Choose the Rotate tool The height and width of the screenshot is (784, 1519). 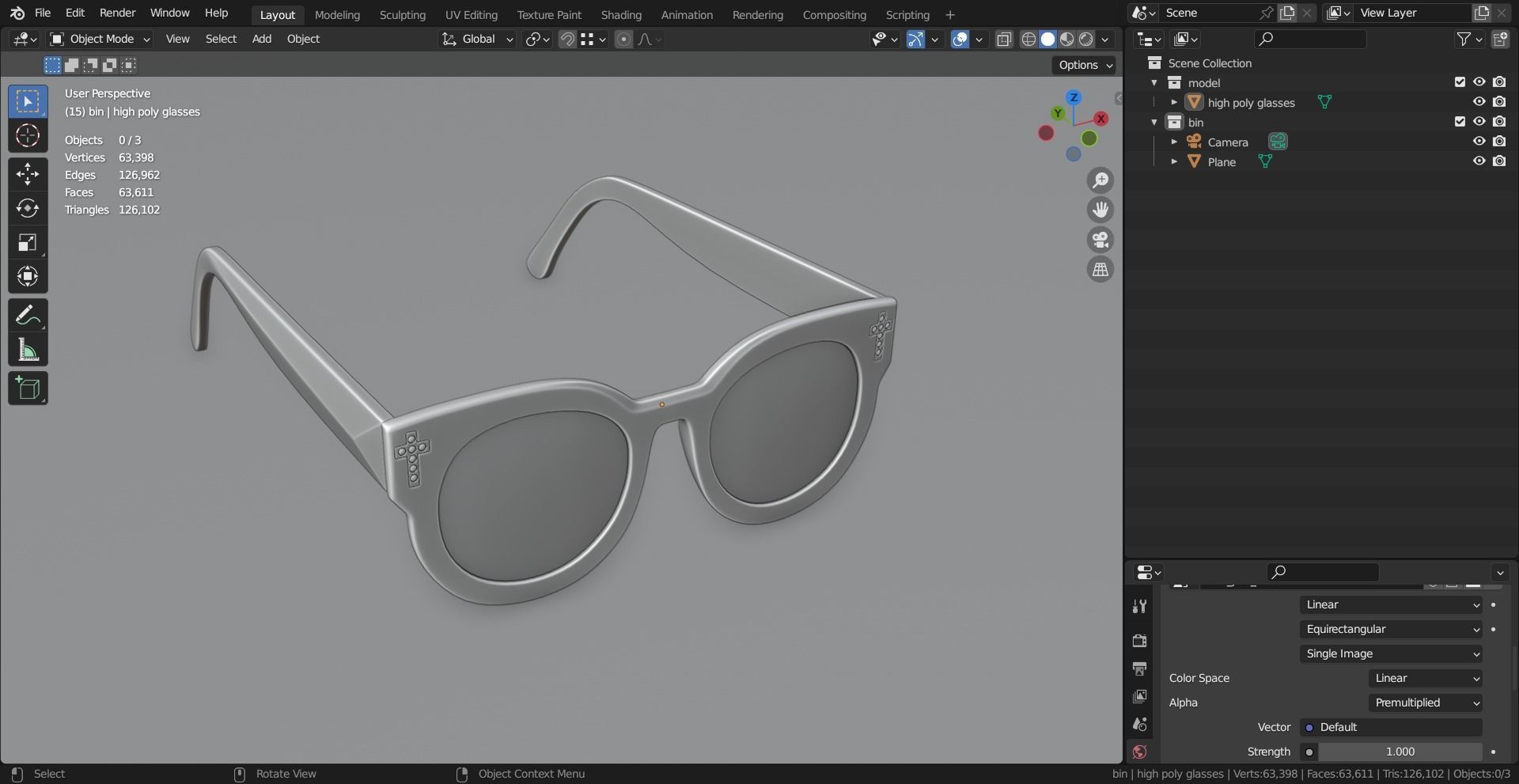click(x=28, y=208)
